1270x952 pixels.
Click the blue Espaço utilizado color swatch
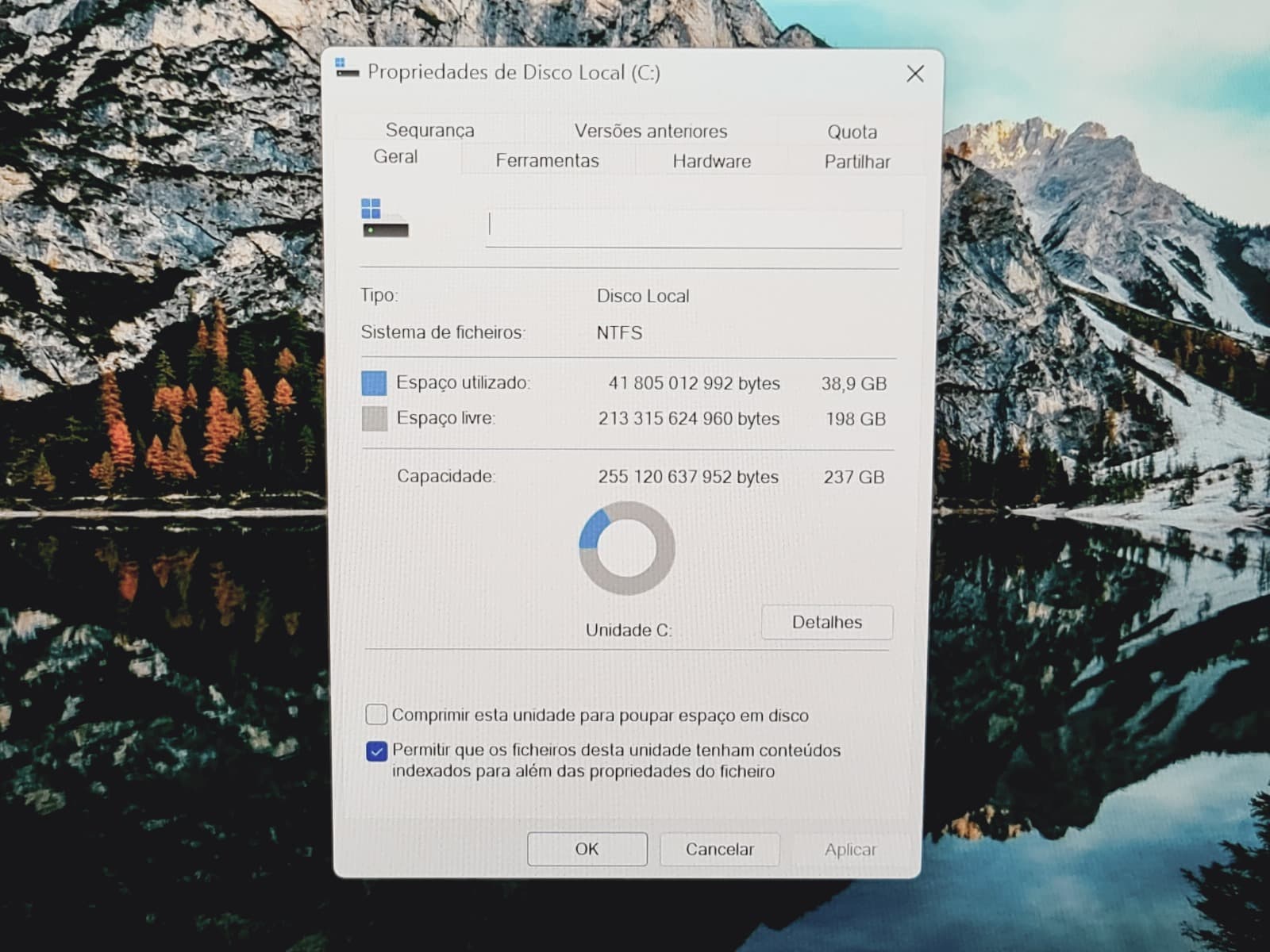[x=374, y=383]
